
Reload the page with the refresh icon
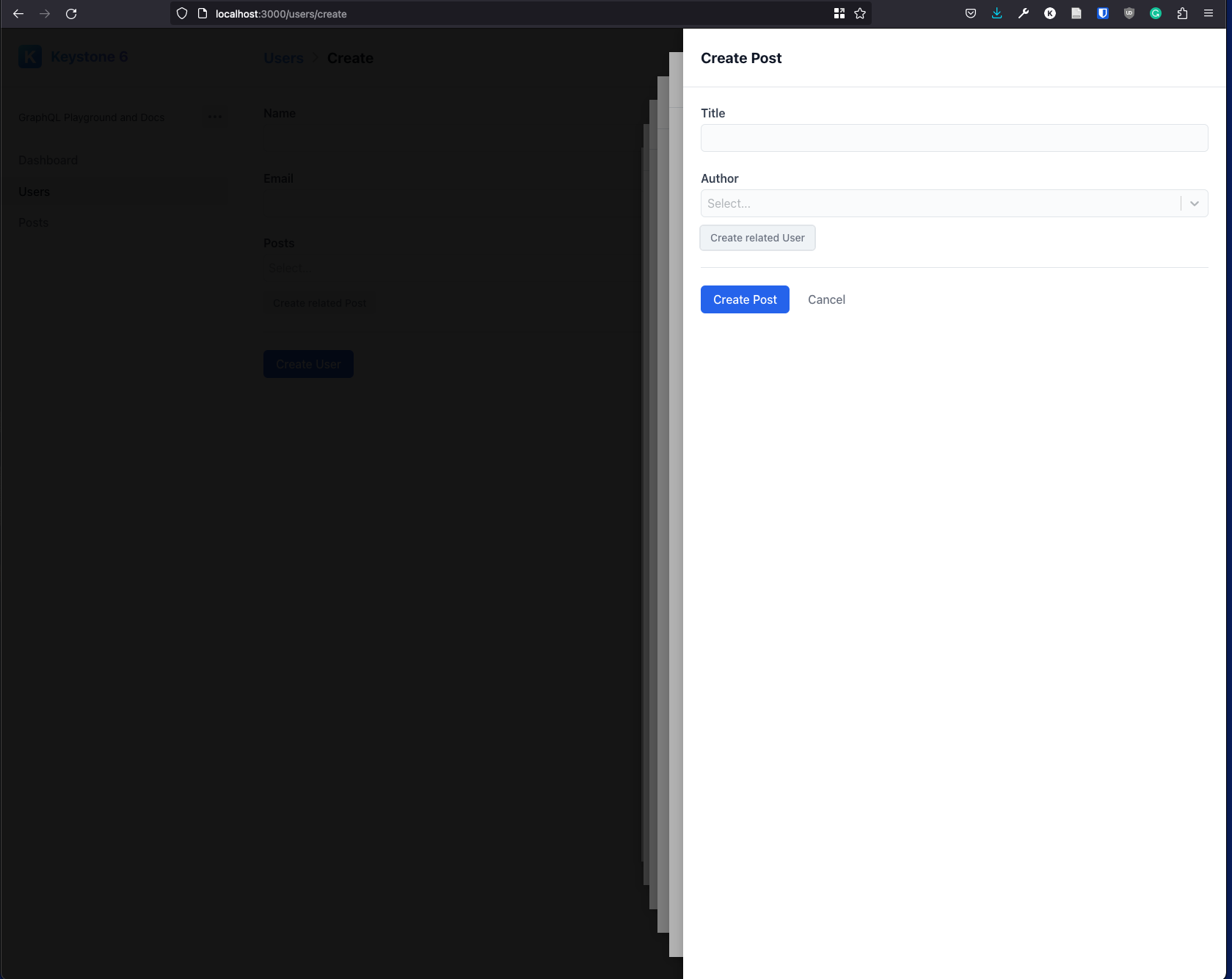click(71, 14)
